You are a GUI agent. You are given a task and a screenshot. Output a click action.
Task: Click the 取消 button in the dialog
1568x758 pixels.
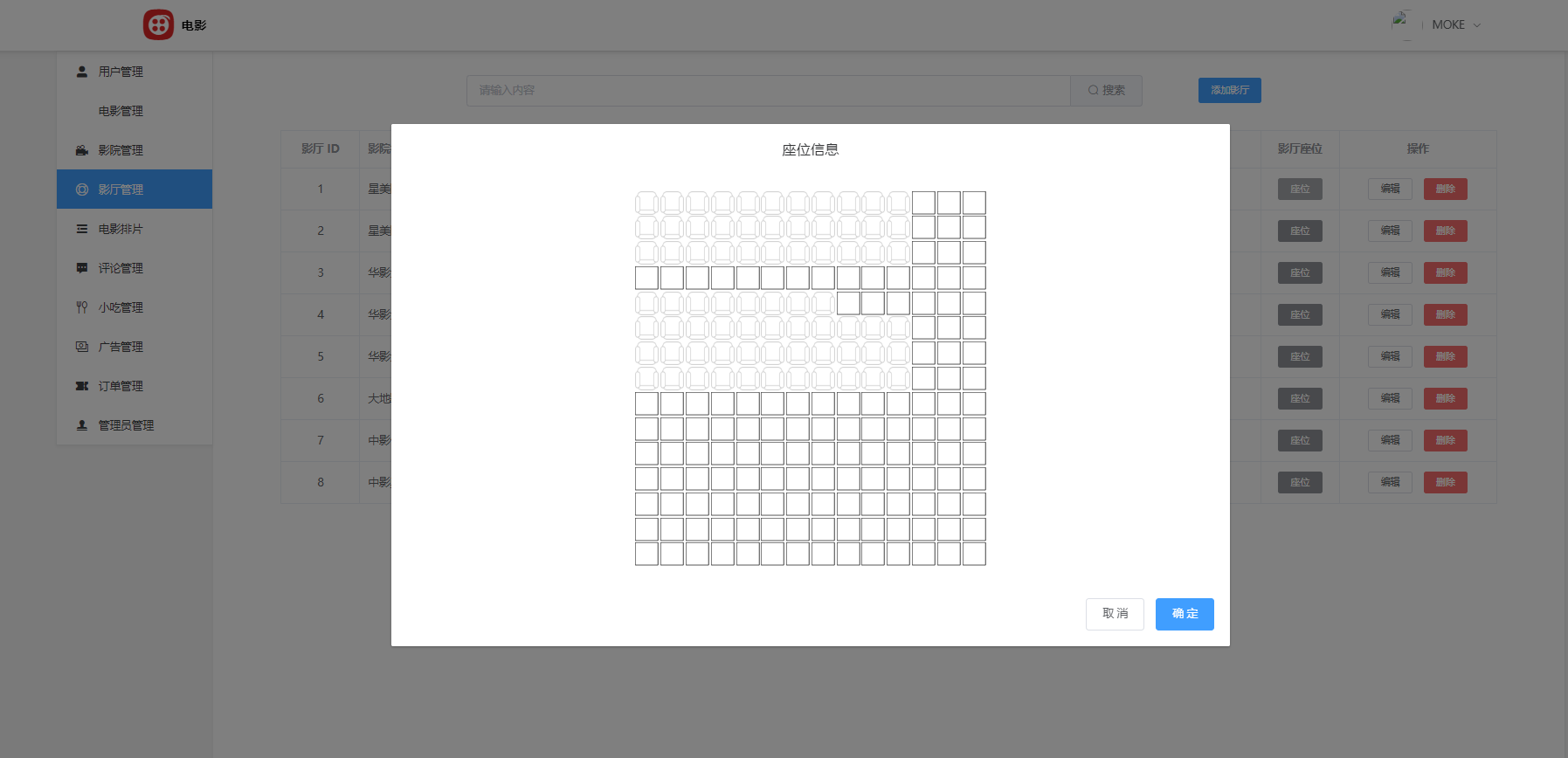pos(1115,614)
